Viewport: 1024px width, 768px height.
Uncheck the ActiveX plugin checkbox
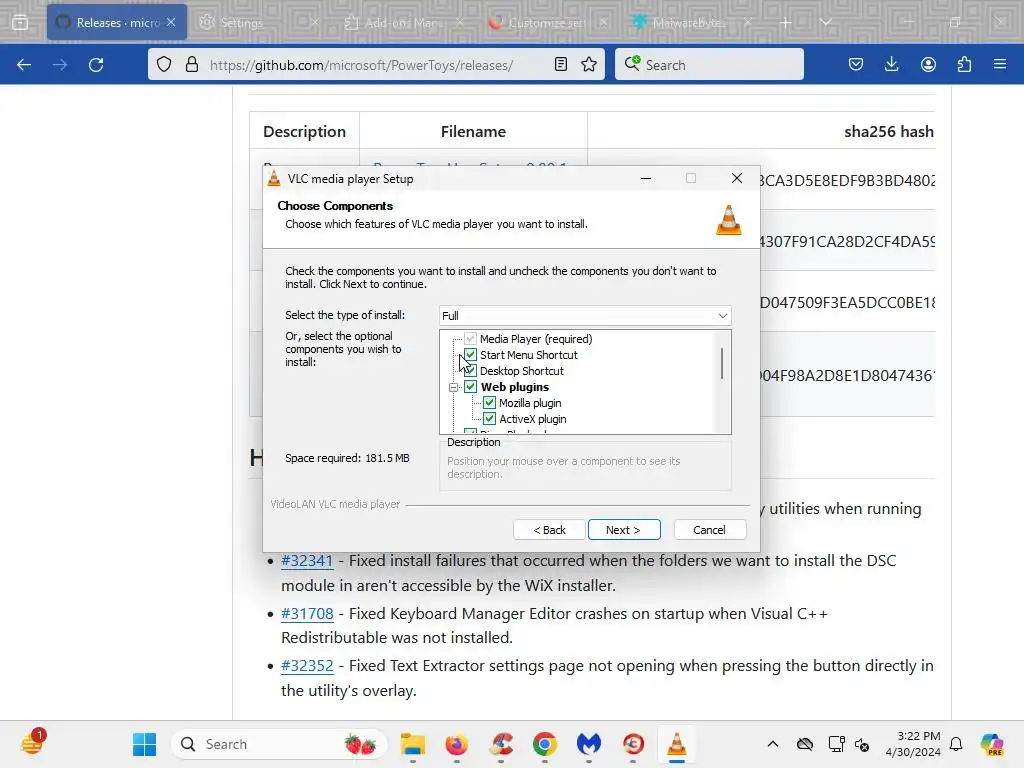point(489,419)
